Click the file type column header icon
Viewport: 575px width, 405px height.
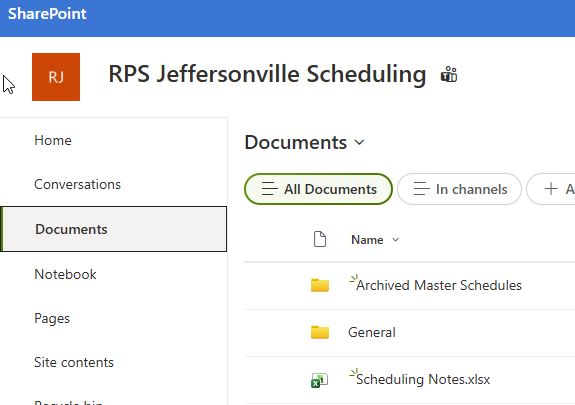320,239
